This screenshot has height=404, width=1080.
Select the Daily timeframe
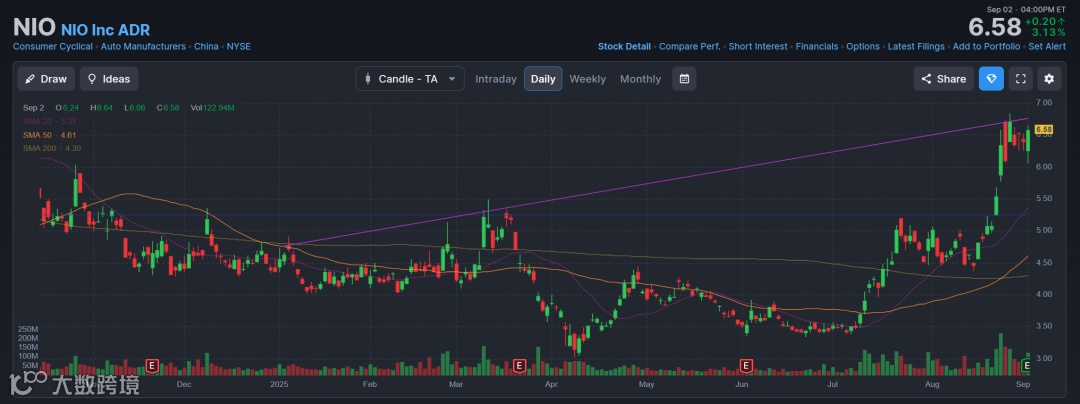[543, 78]
